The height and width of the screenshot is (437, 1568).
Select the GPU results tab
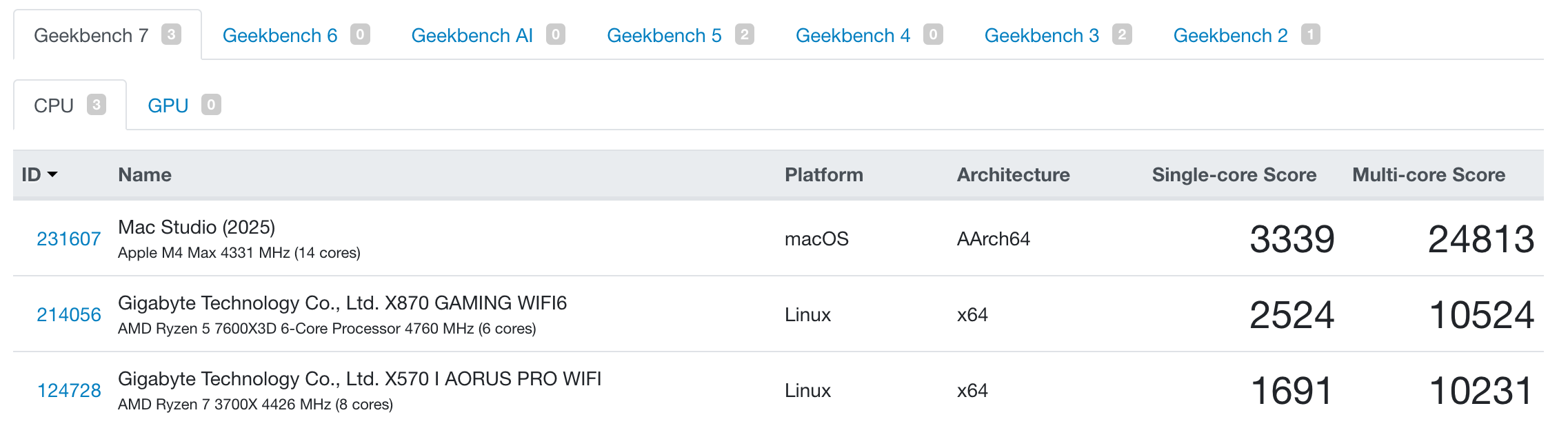(x=183, y=105)
